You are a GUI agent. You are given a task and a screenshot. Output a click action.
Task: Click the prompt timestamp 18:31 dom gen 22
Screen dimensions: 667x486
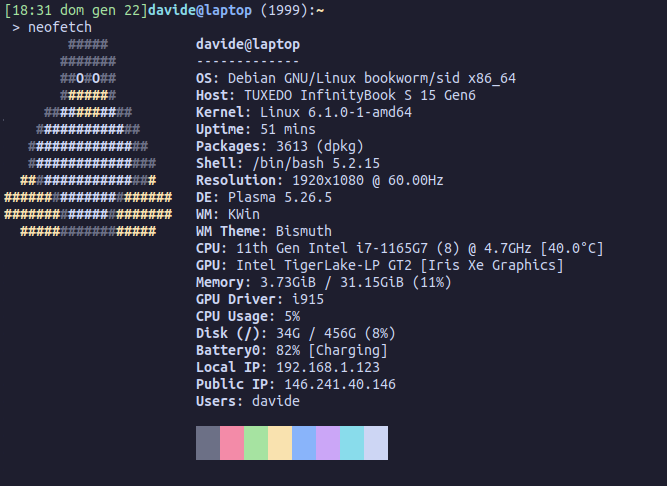tap(76, 10)
